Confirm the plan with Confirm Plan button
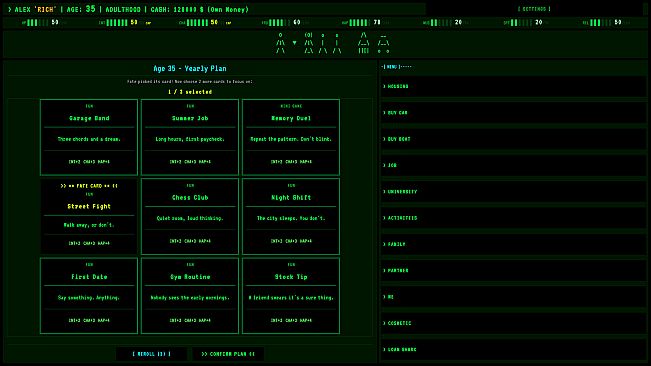The width and height of the screenshot is (651, 366). (228, 354)
